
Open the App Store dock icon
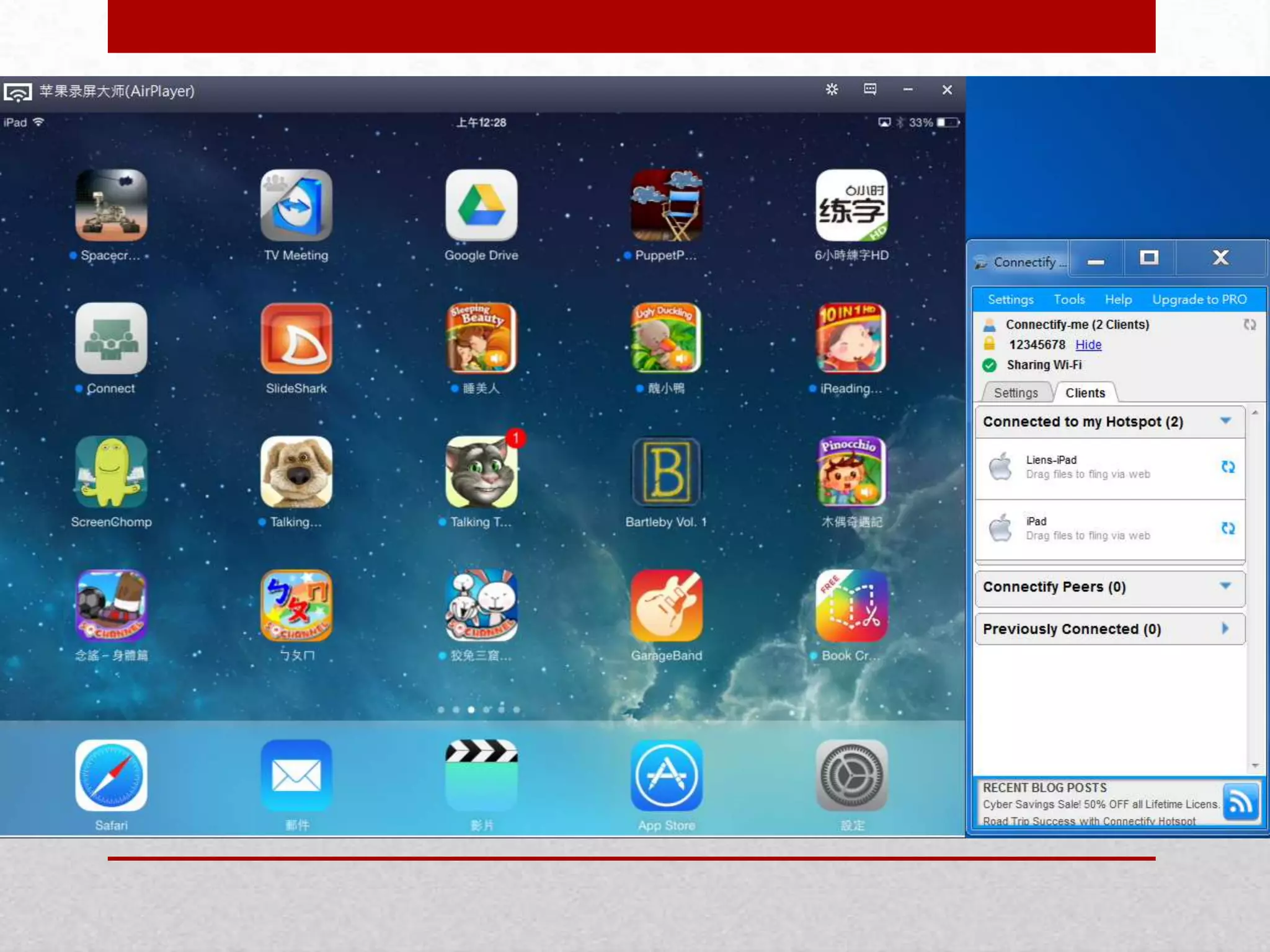pyautogui.click(x=666, y=775)
